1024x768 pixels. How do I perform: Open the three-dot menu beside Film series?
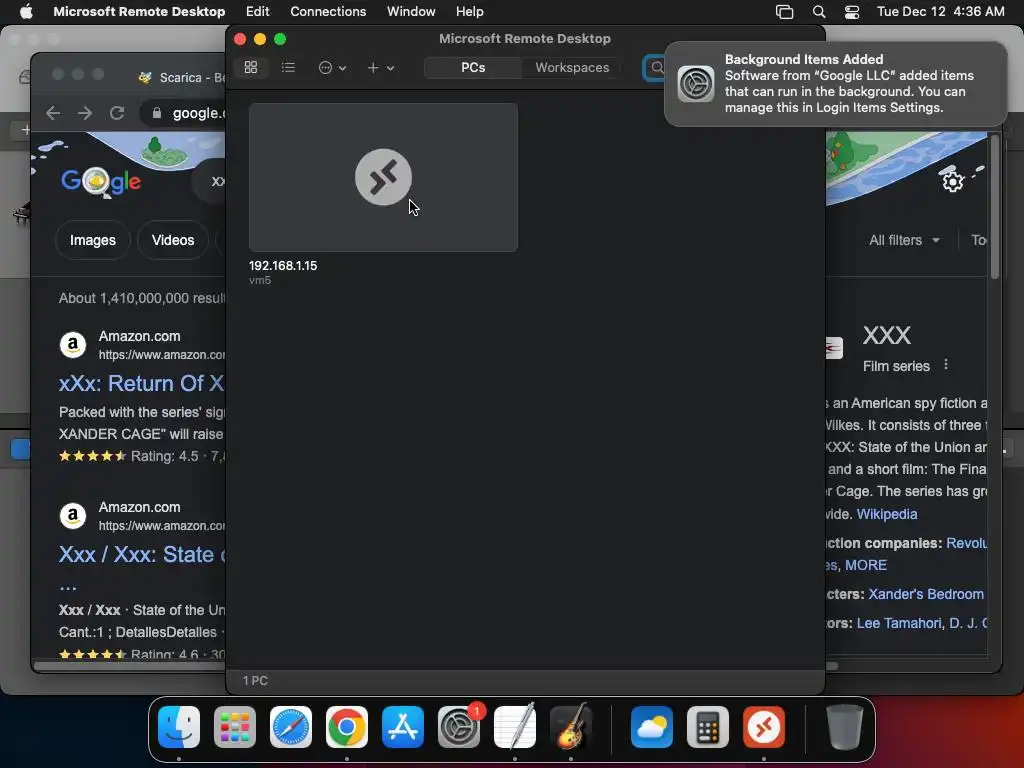[946, 365]
